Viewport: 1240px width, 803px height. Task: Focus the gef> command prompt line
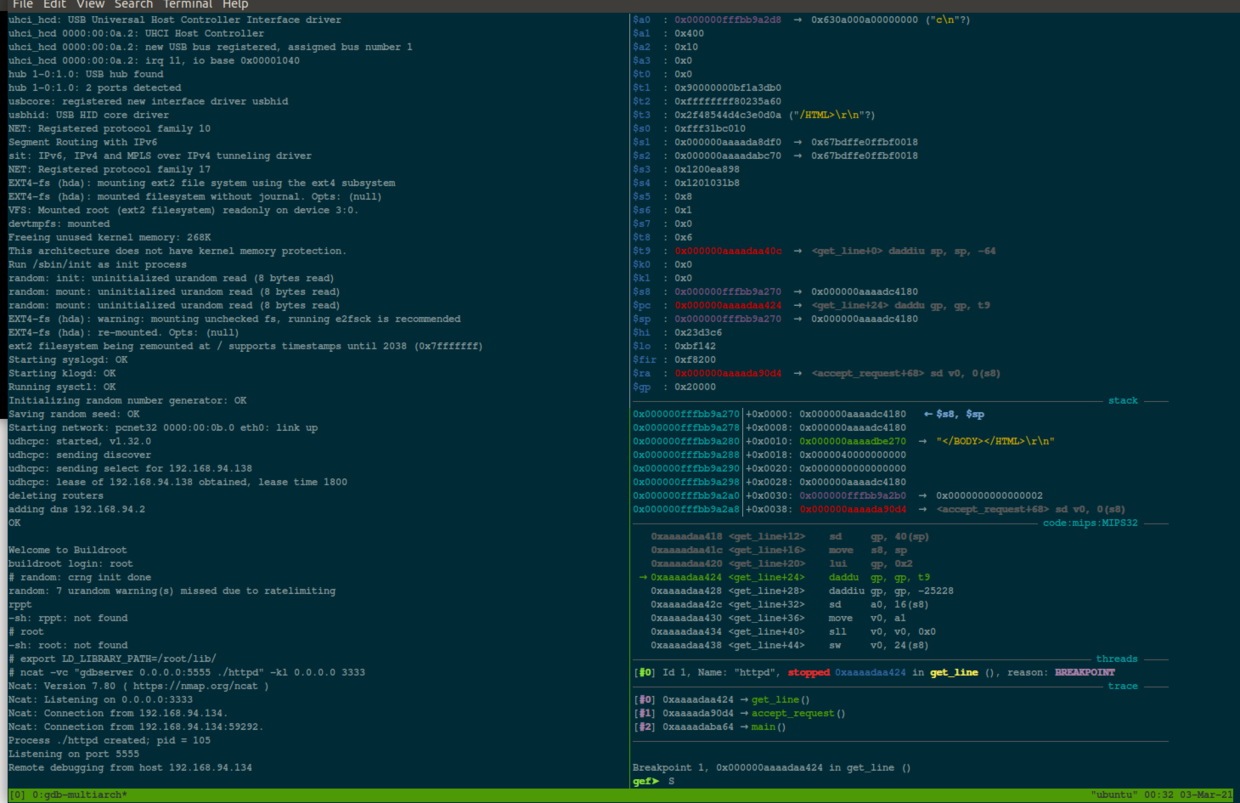[x=654, y=781]
